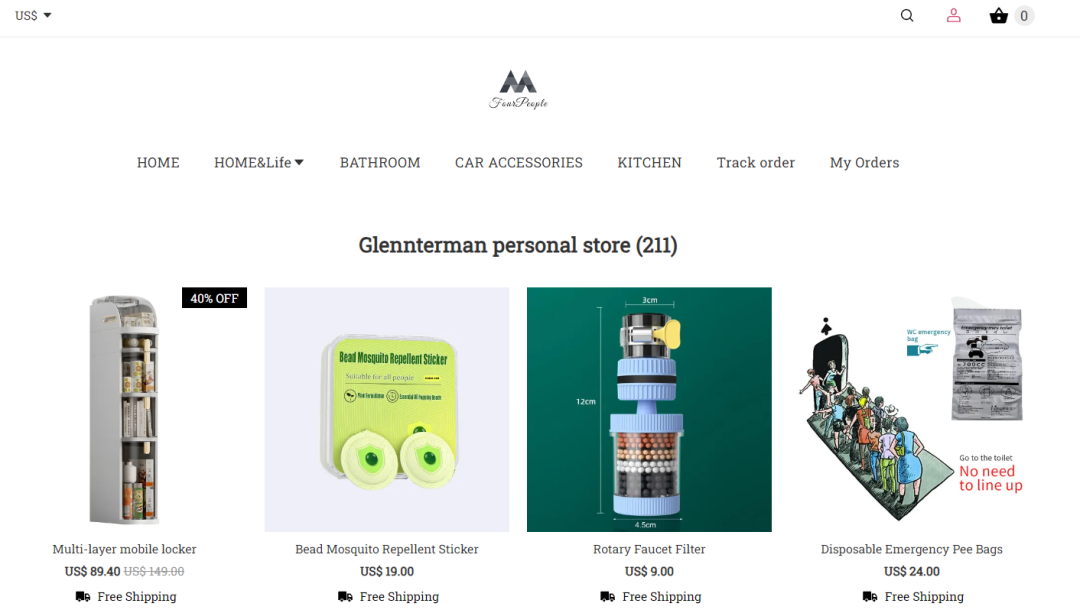Open the CAR ACCESSORIES category
This screenshot has height=613, width=1080.
[x=519, y=163]
